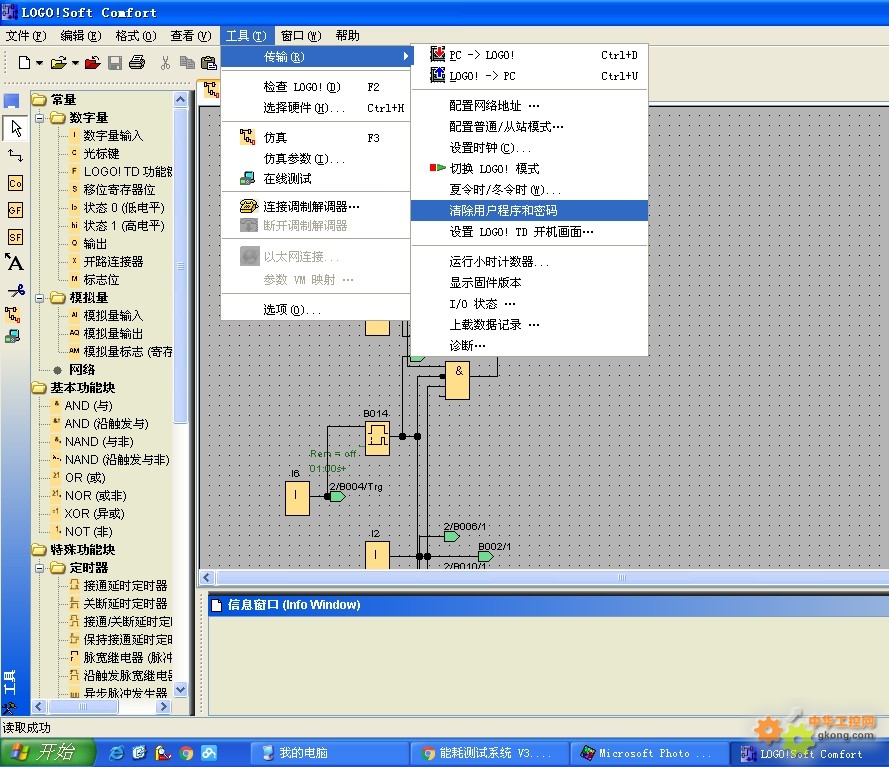Image resolution: width=889 pixels, height=767 pixels.
Task: Open the 帮助 menu
Action: [x=348, y=36]
